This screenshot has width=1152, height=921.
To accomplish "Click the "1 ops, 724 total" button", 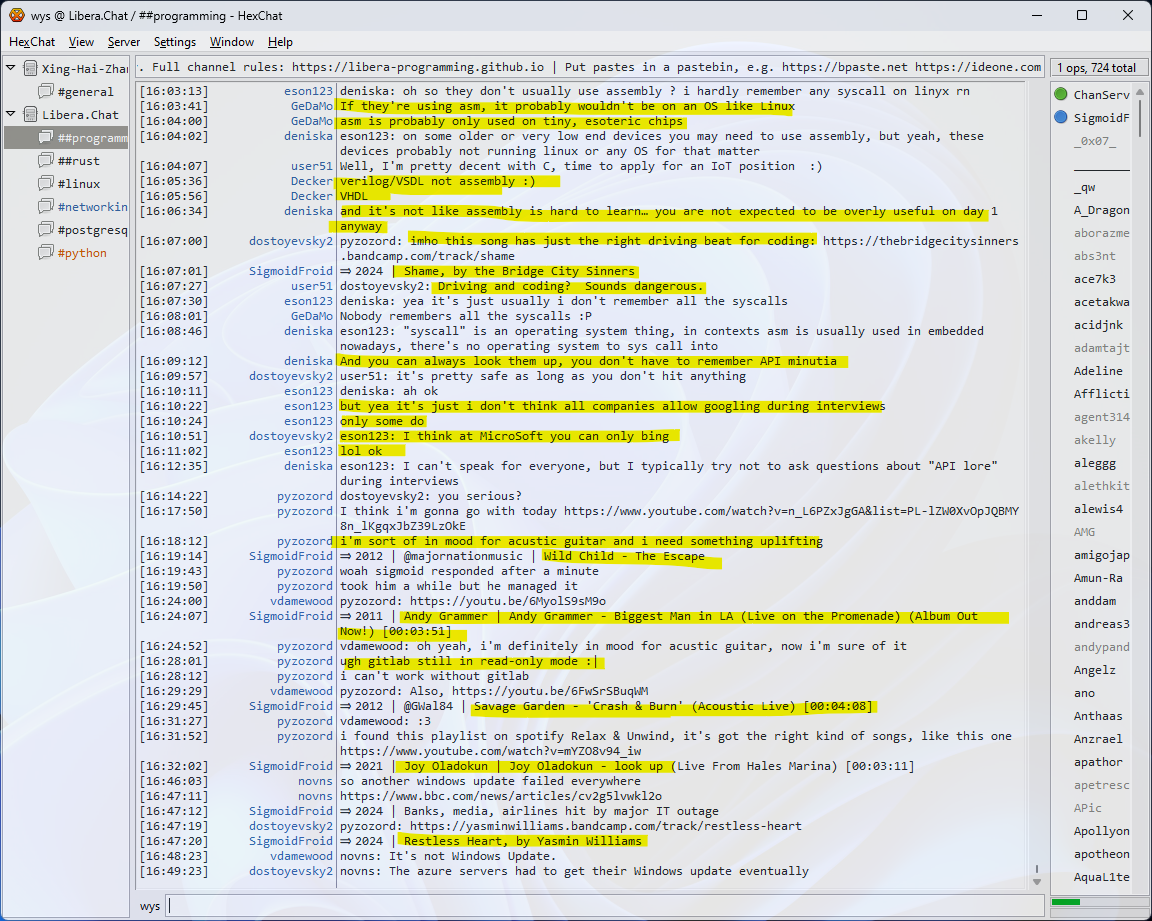I will click(x=1096, y=68).
